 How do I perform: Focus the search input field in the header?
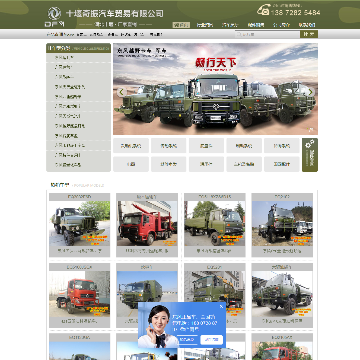(268, 34)
